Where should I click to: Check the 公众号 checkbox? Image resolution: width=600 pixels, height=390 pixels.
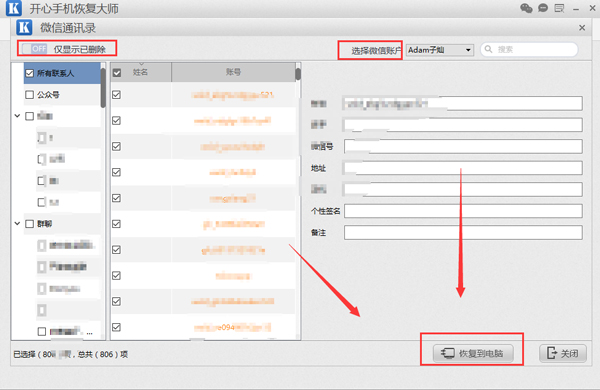pyautogui.click(x=29, y=95)
